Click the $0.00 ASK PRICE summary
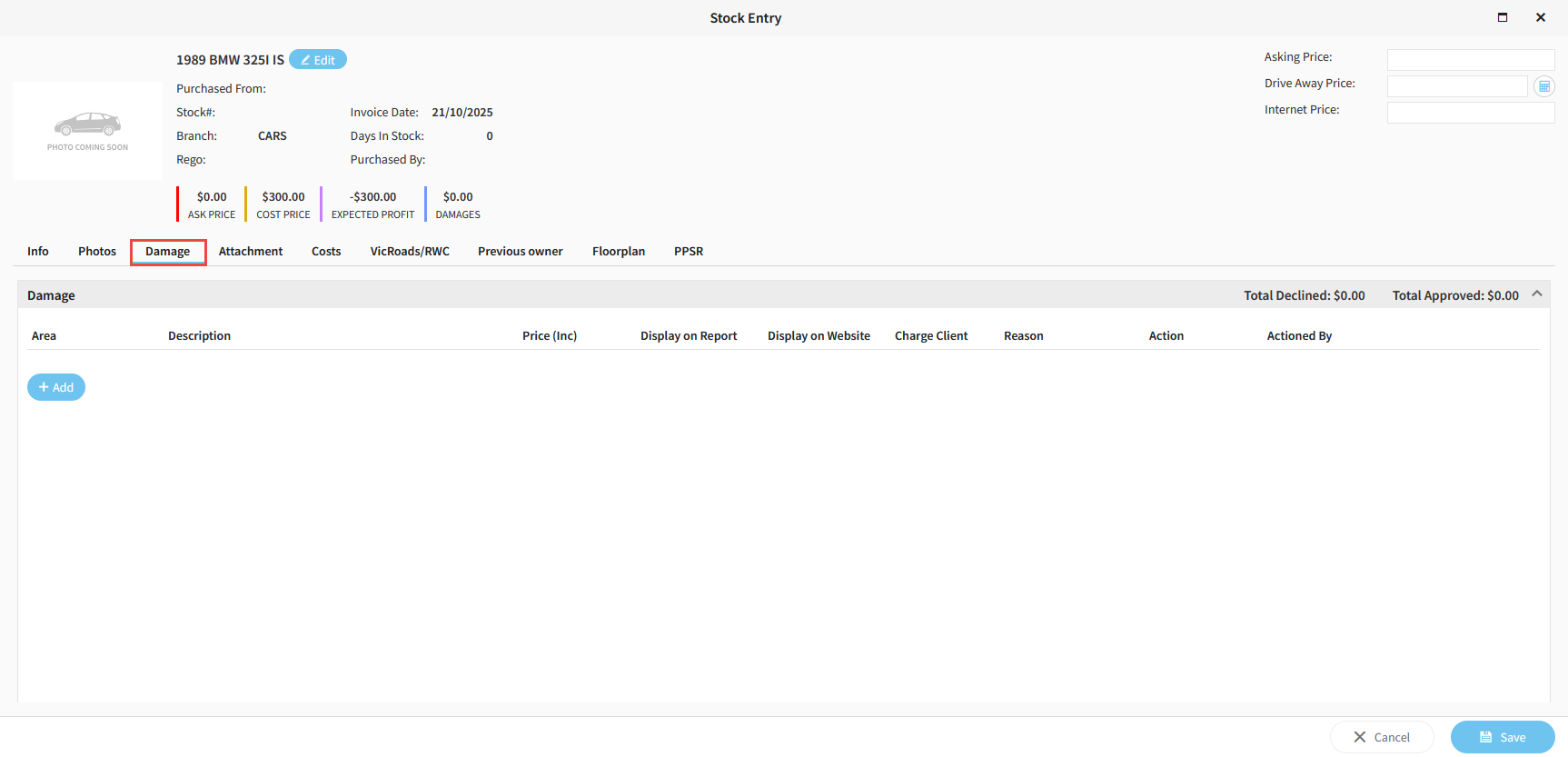This screenshot has width=1568, height=757. 212,204
